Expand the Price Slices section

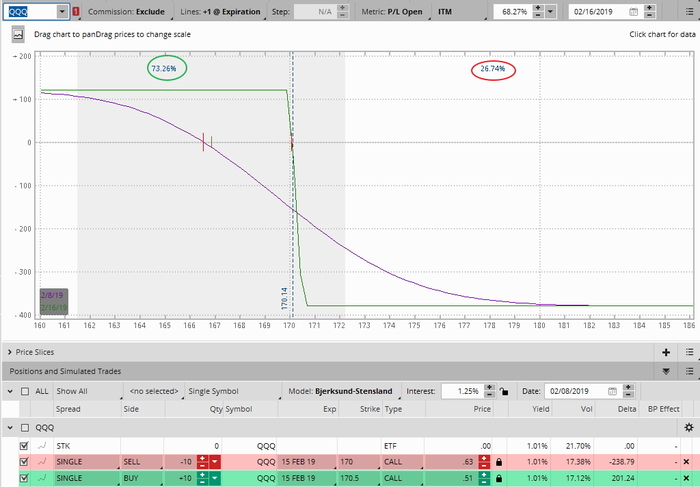tap(9, 352)
